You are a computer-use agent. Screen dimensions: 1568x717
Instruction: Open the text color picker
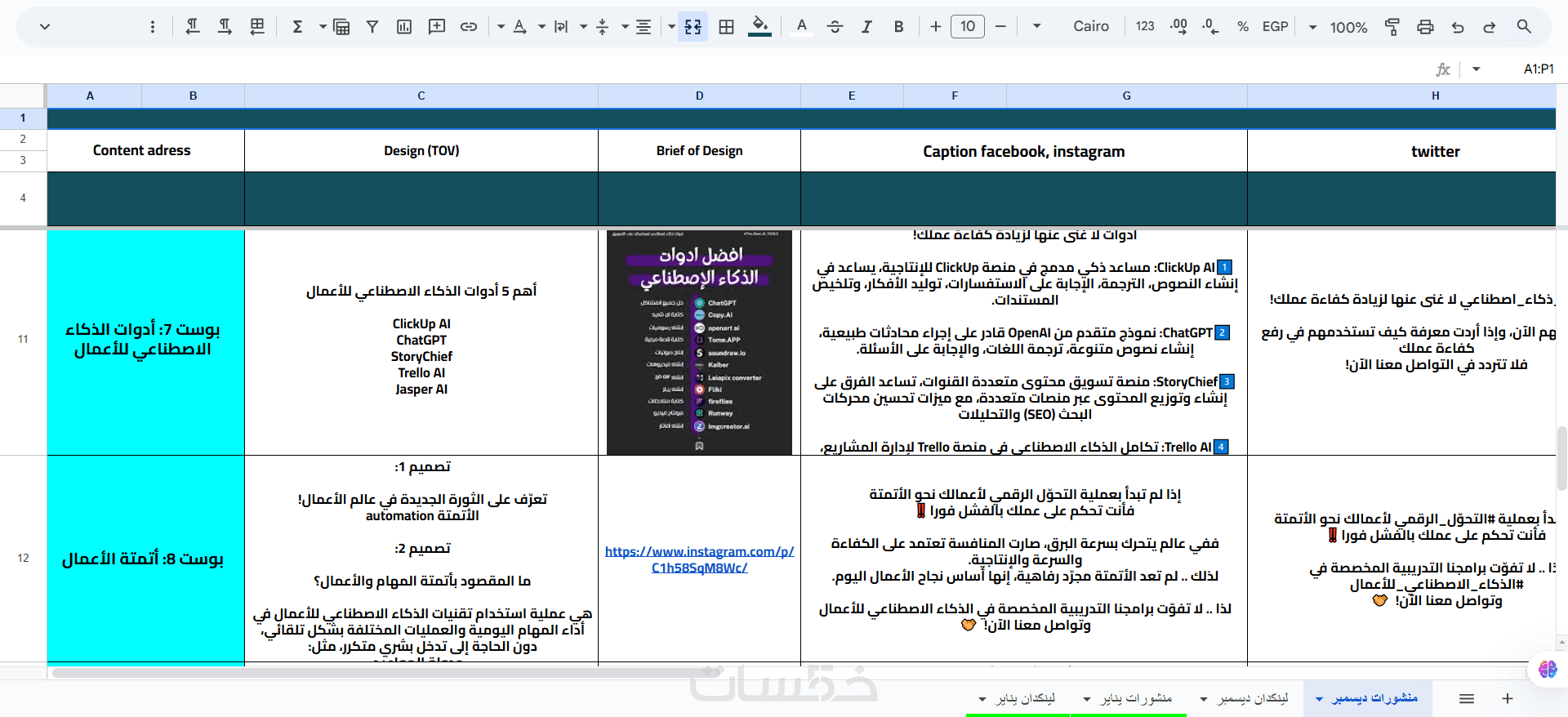[802, 27]
